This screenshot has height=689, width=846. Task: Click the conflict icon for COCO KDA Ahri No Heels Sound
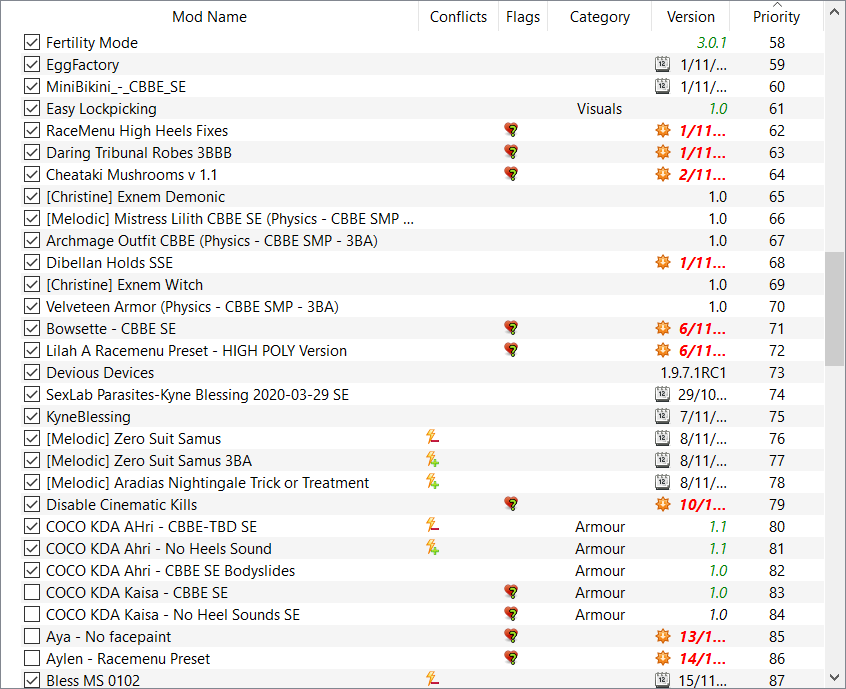pos(432,547)
